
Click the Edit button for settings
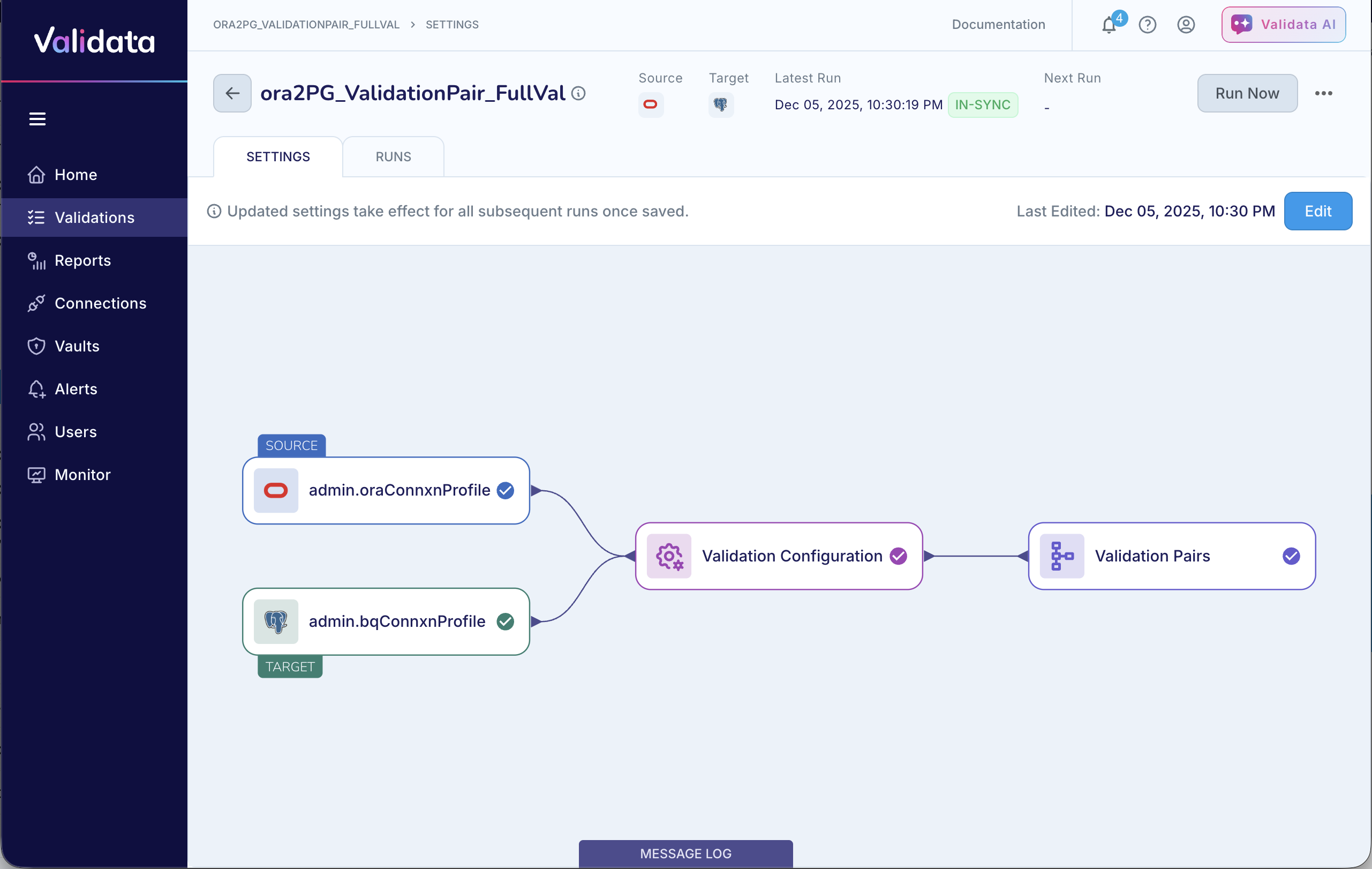coord(1318,211)
